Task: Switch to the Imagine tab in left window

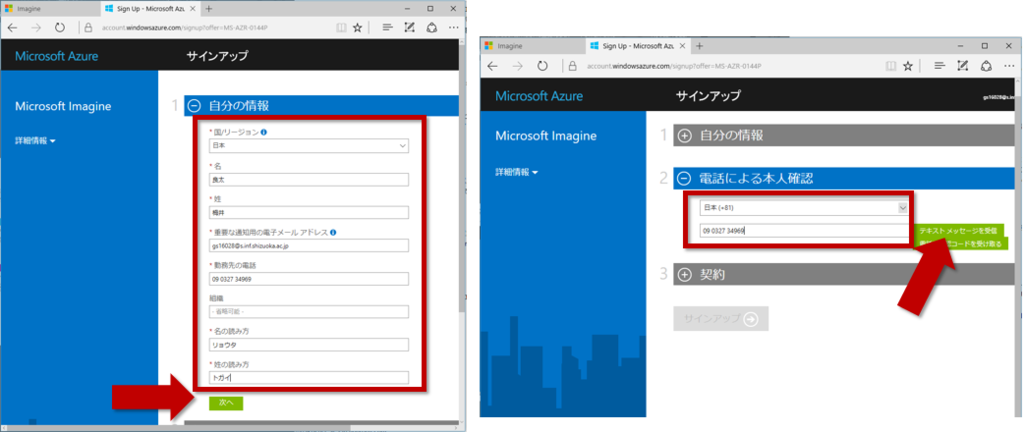Action: [51, 8]
